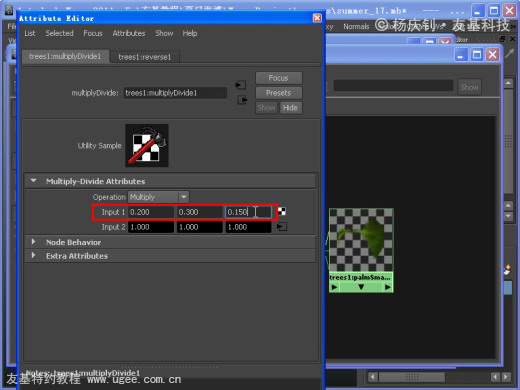Maximize the Hypershade background window
Image resolution: width=520 pixels, height=390 pixels.
click(477, 55)
